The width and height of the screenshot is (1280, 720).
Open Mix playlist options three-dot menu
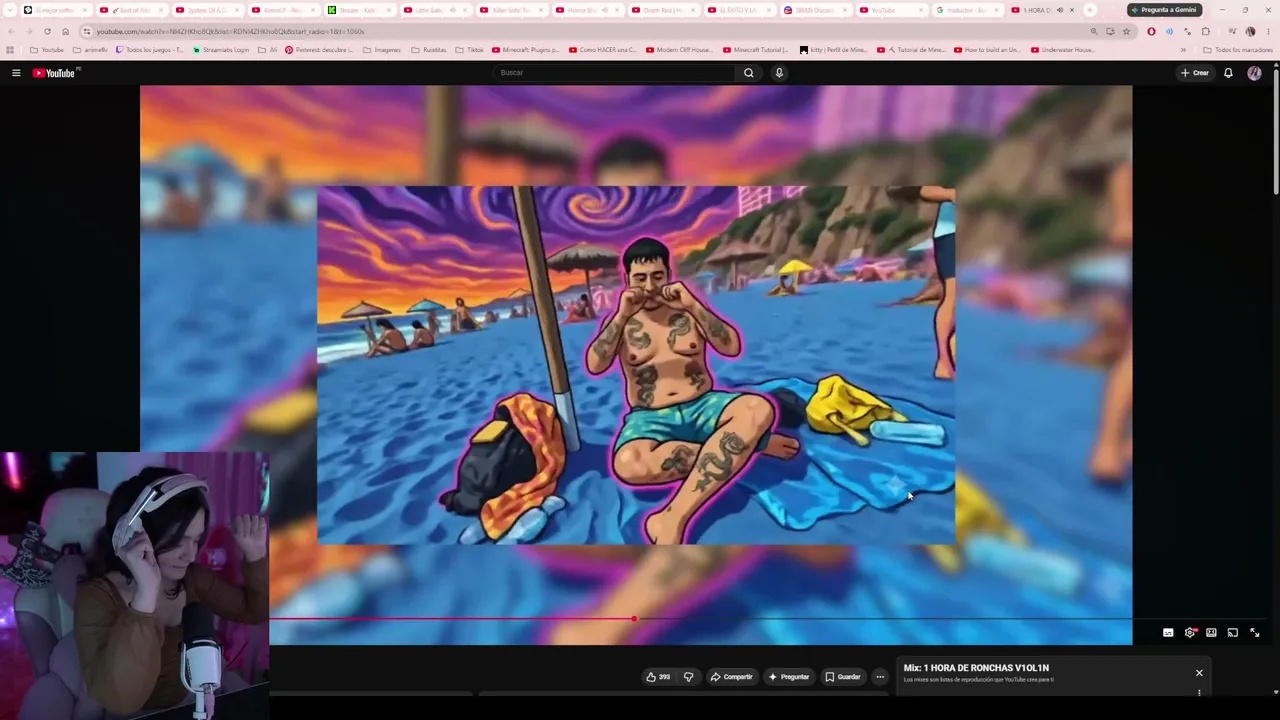(x=1199, y=692)
